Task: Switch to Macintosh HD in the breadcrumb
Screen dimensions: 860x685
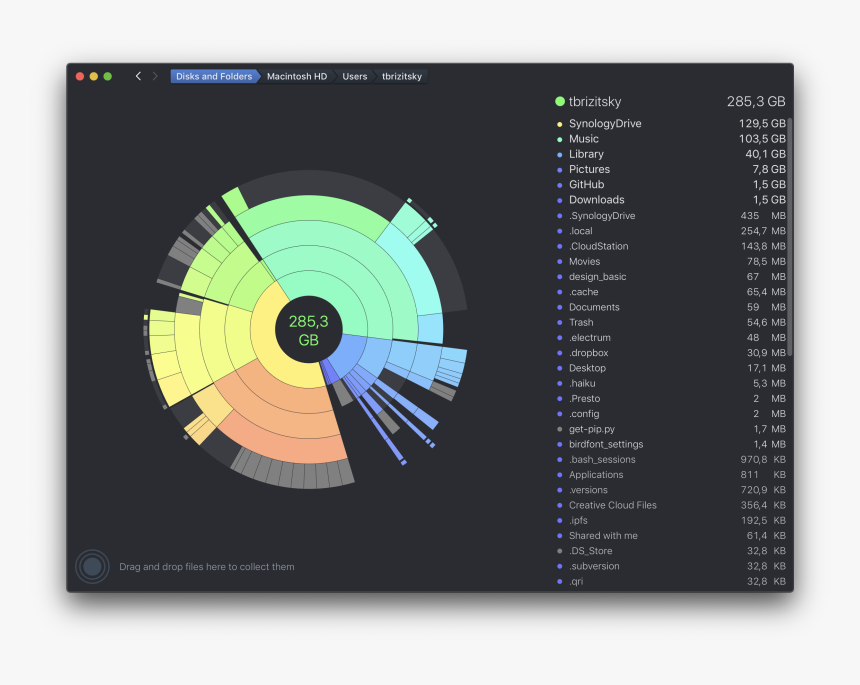Action: 296,75
